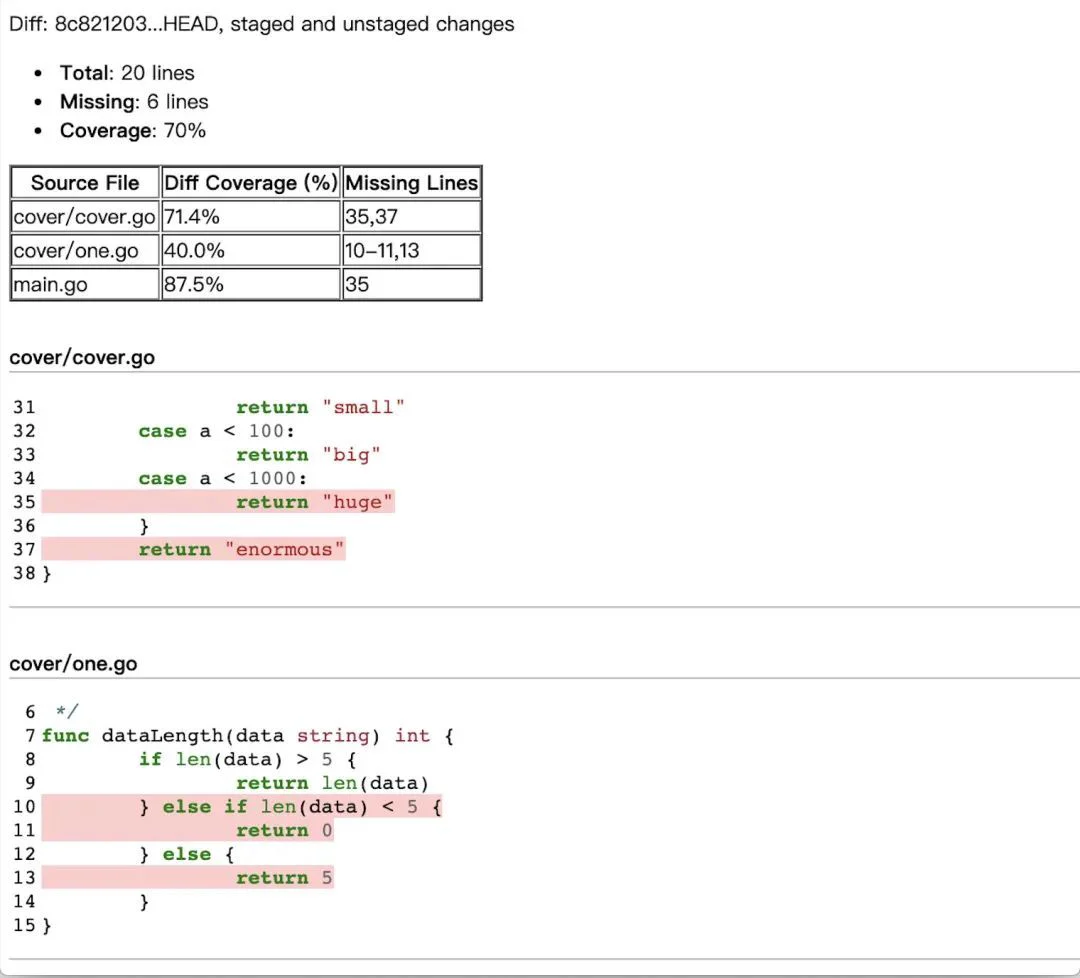Select the 'Total: 20 lines' bullet
1080x978 pixels.
tap(127, 73)
